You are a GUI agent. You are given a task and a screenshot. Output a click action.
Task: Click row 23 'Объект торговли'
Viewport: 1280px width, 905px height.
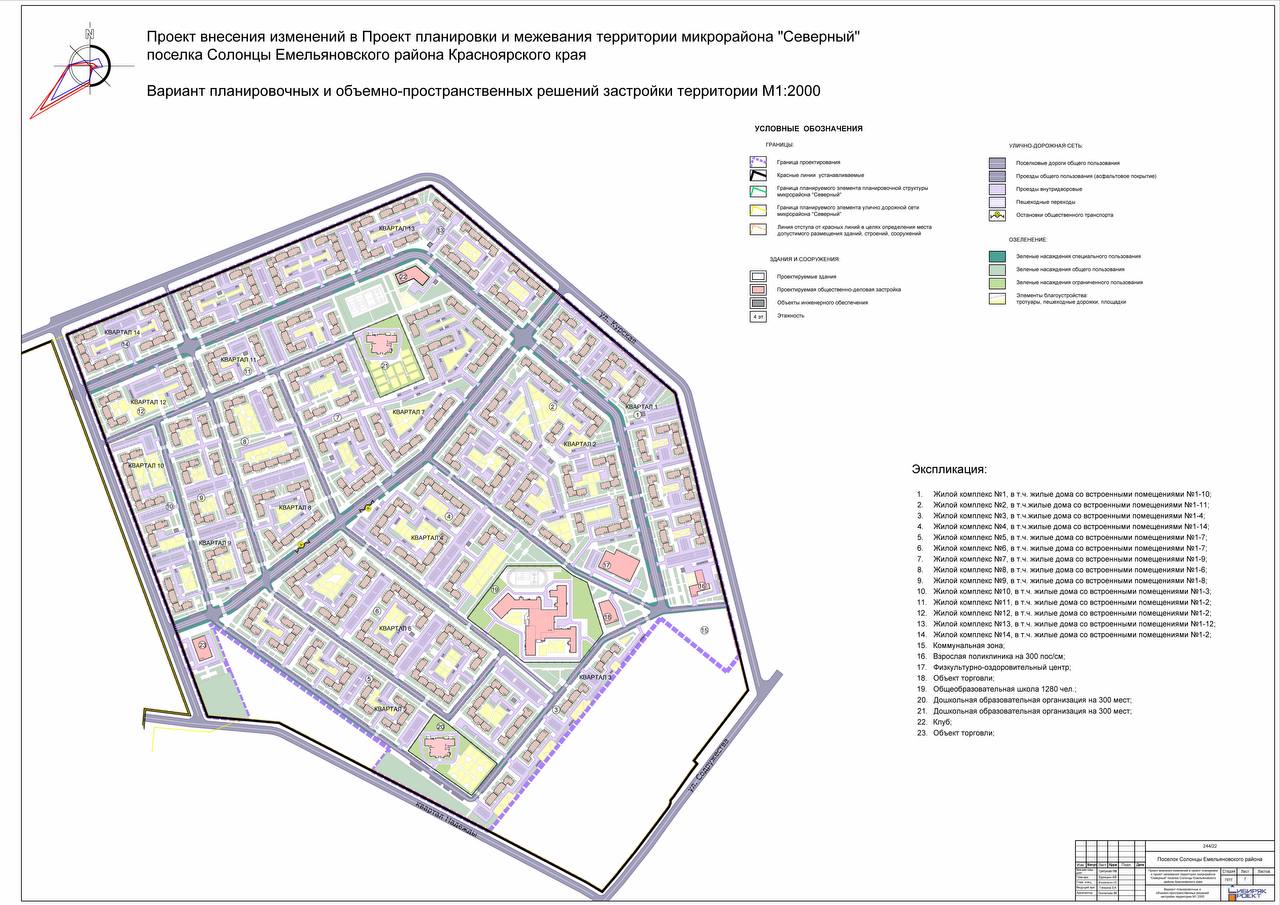(955, 733)
